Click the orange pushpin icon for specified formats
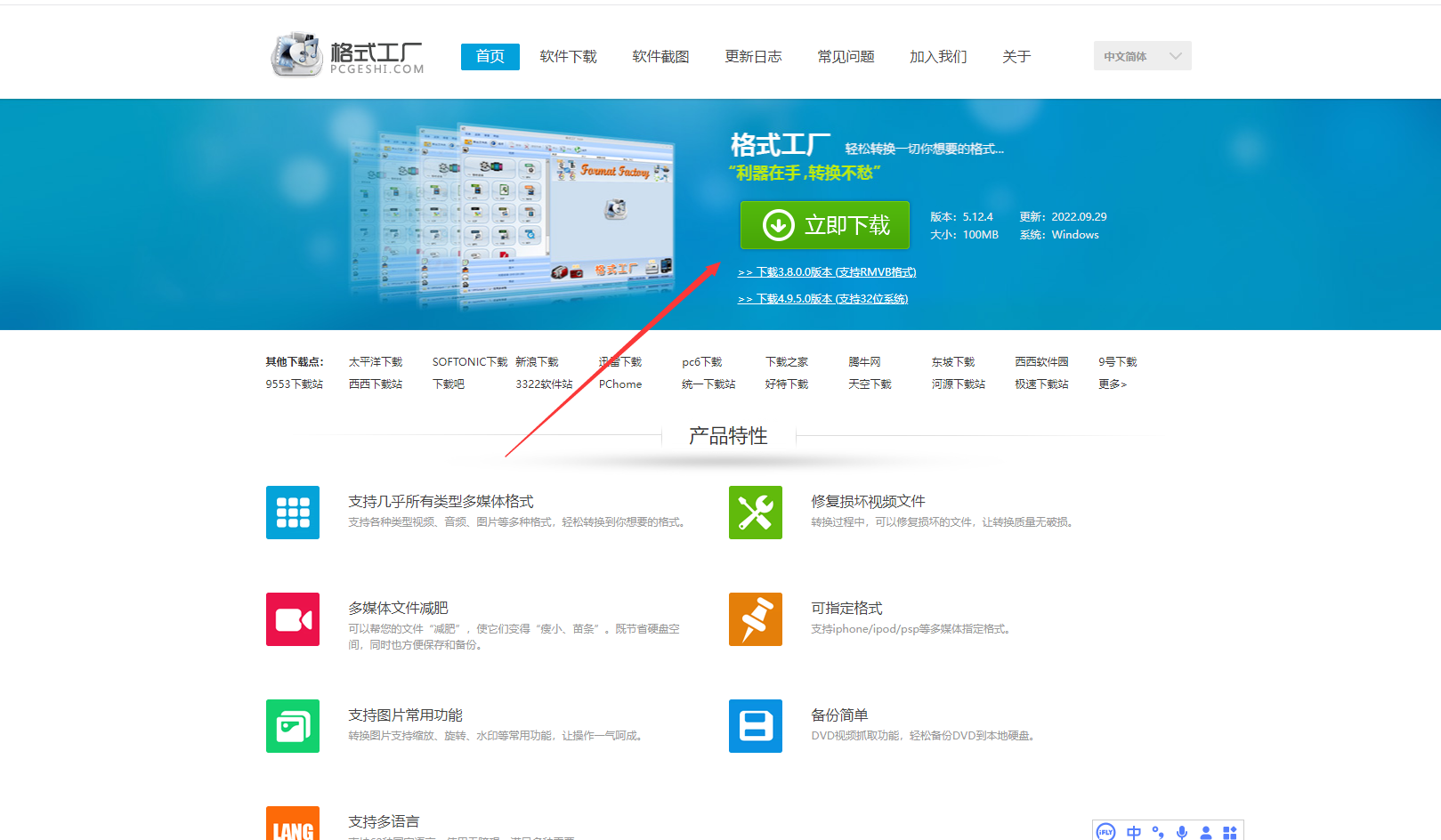Screen dimensions: 1441x840 755,619
